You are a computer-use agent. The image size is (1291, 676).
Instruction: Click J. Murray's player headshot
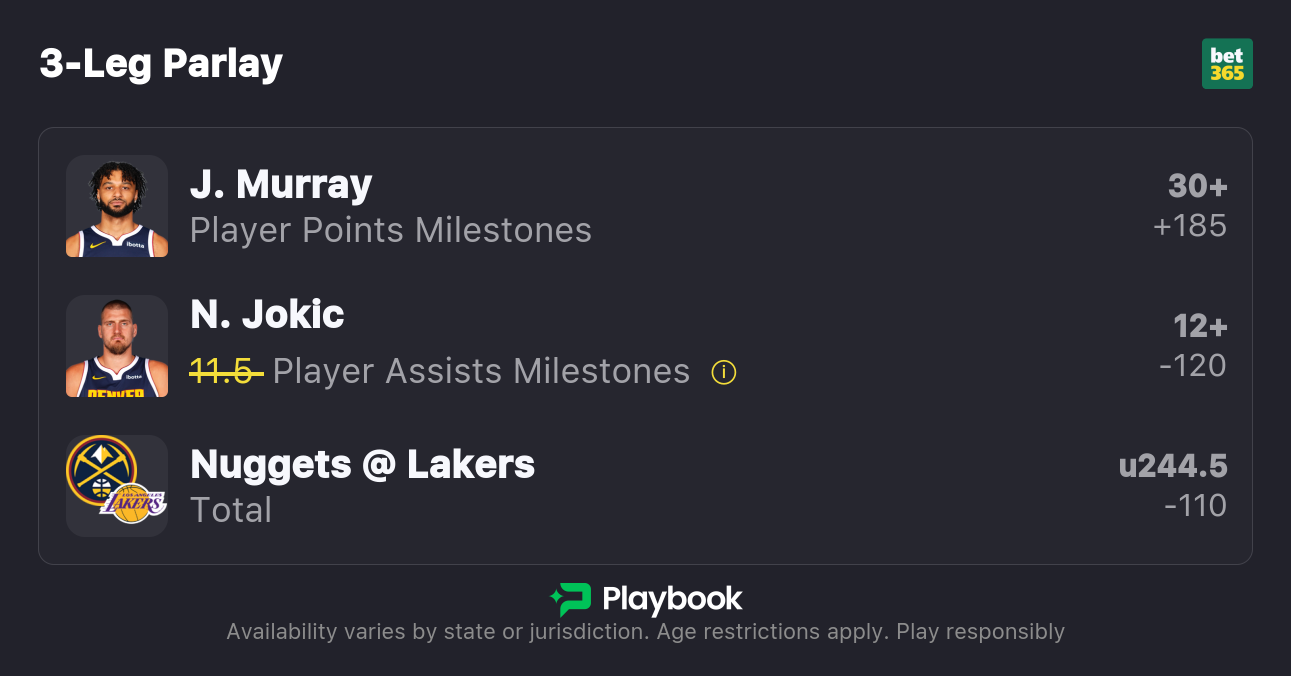click(117, 206)
